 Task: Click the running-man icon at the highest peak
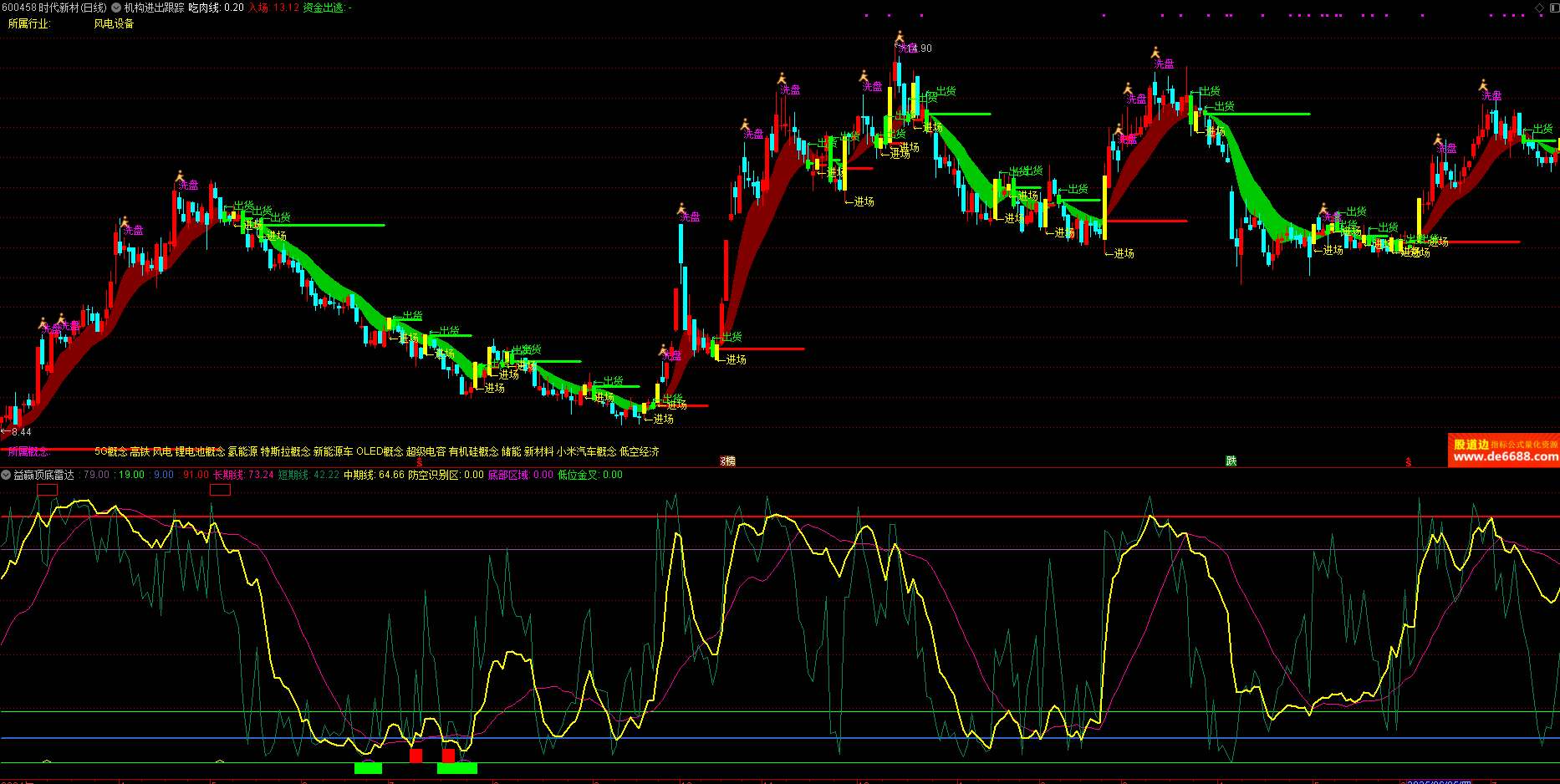click(x=900, y=37)
